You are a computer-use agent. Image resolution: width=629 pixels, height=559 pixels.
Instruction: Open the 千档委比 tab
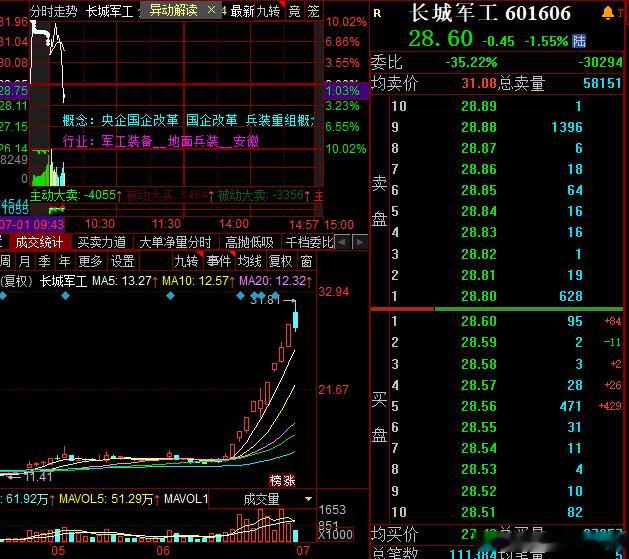309,242
